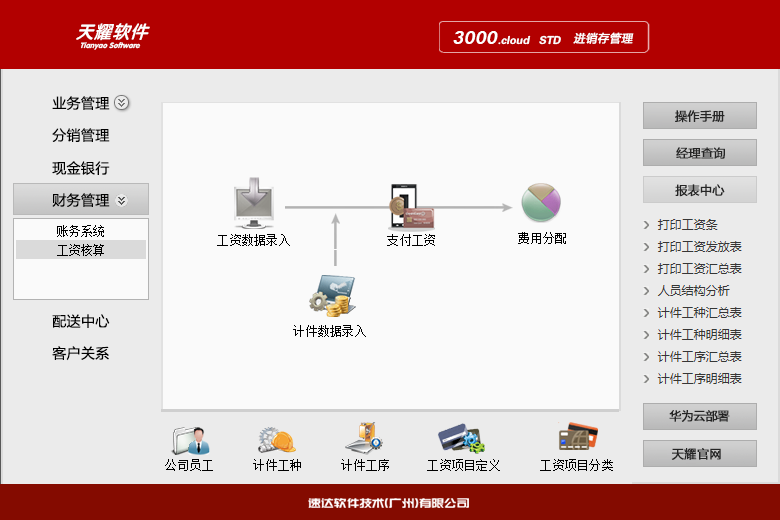Open the 工资项目分类 credit cards icon
Image resolution: width=780 pixels, height=520 pixels.
pos(578,436)
